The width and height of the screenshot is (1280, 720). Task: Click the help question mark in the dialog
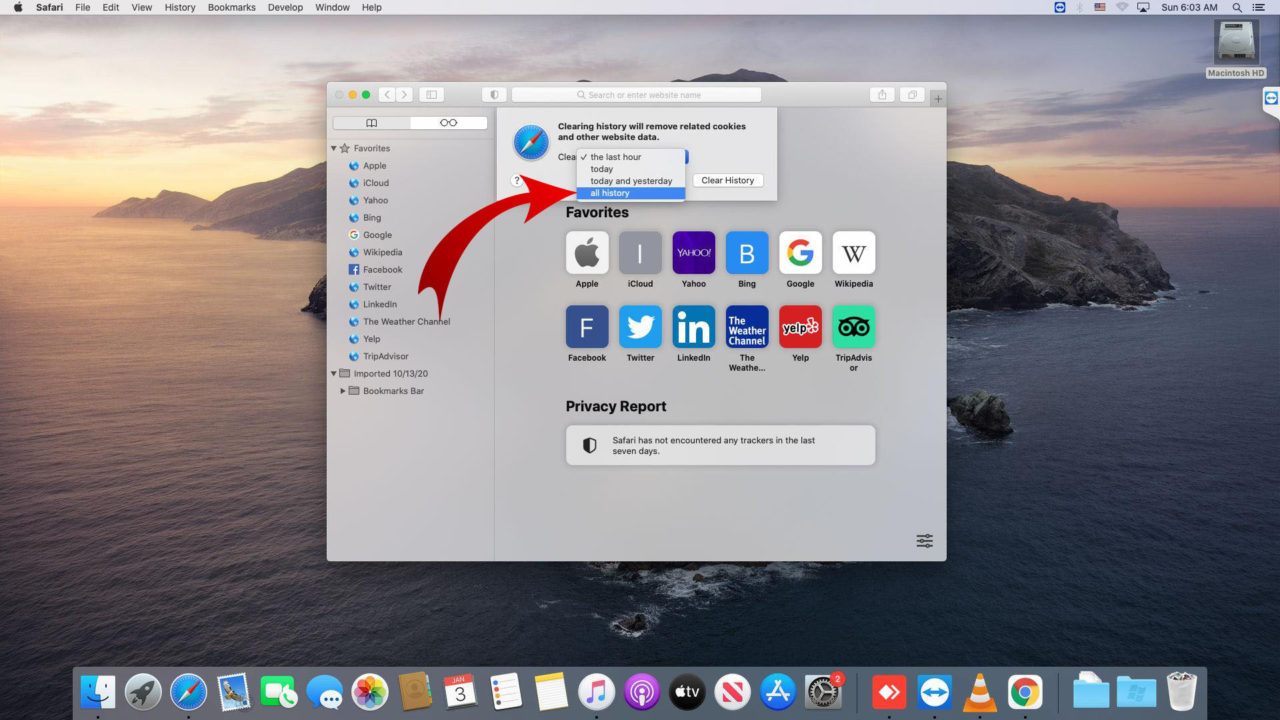click(518, 180)
